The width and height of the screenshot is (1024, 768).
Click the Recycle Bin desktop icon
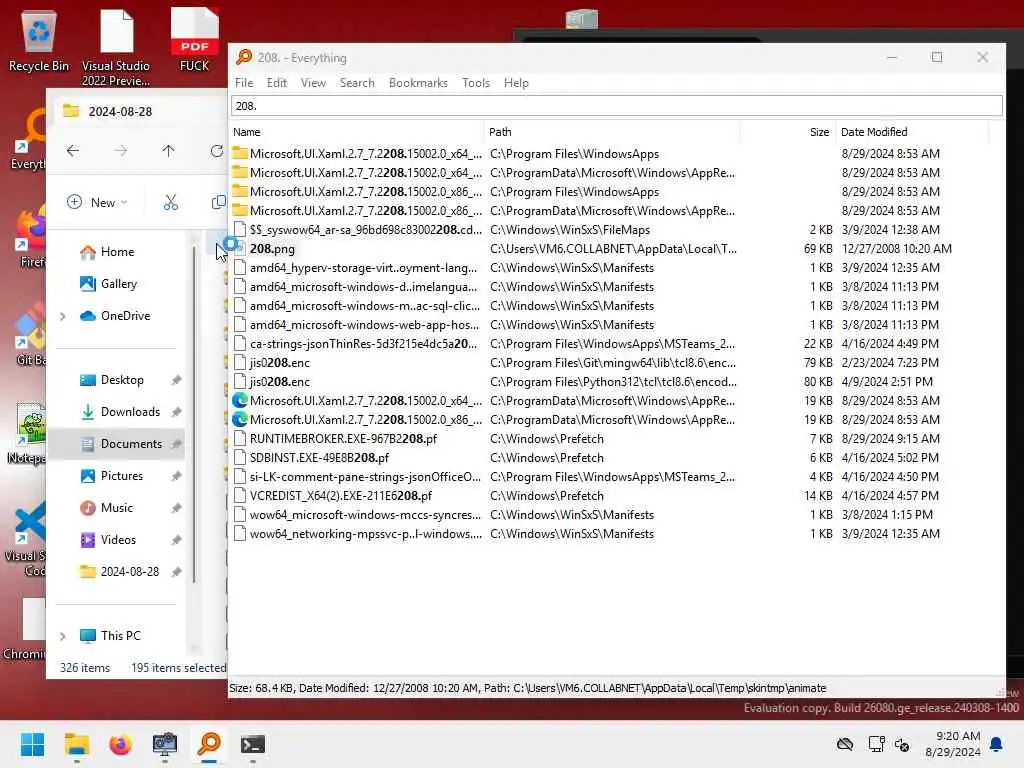tap(39, 40)
